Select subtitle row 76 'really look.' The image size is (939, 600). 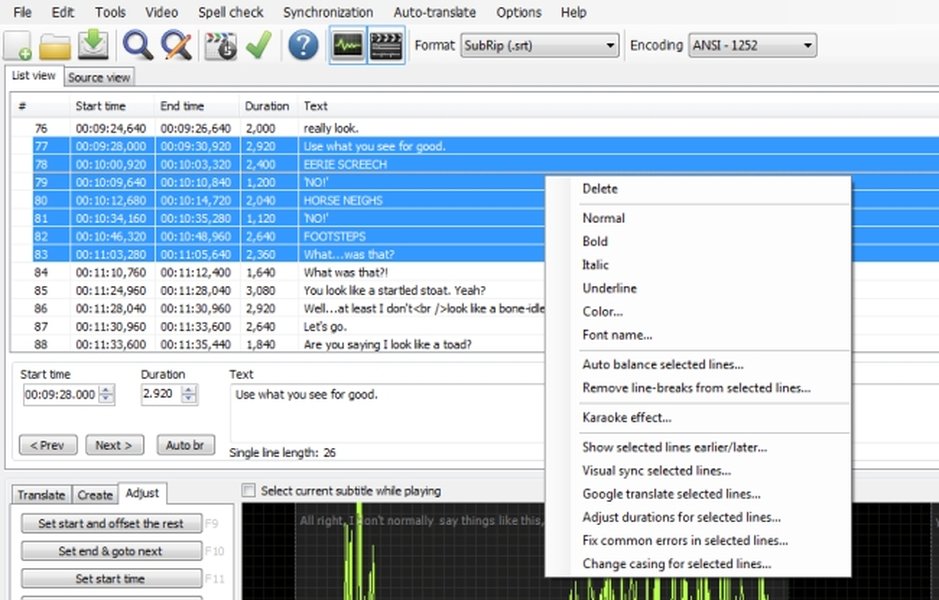(474, 128)
